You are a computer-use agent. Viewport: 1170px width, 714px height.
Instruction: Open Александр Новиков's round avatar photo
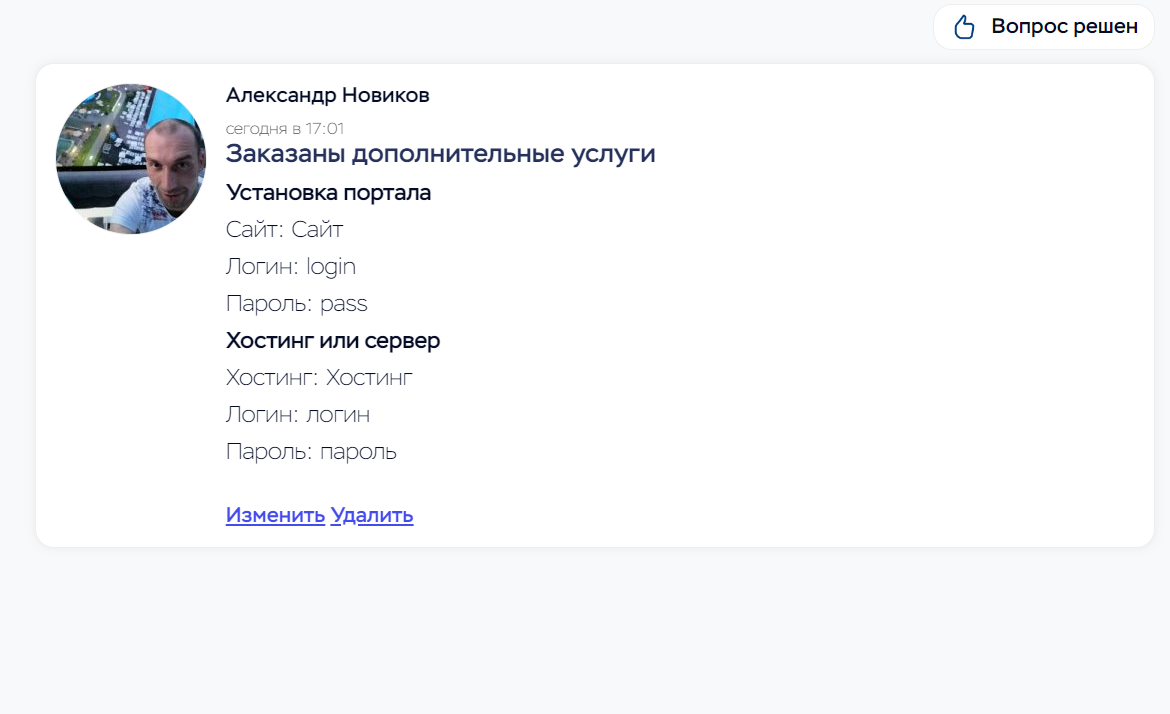131,159
